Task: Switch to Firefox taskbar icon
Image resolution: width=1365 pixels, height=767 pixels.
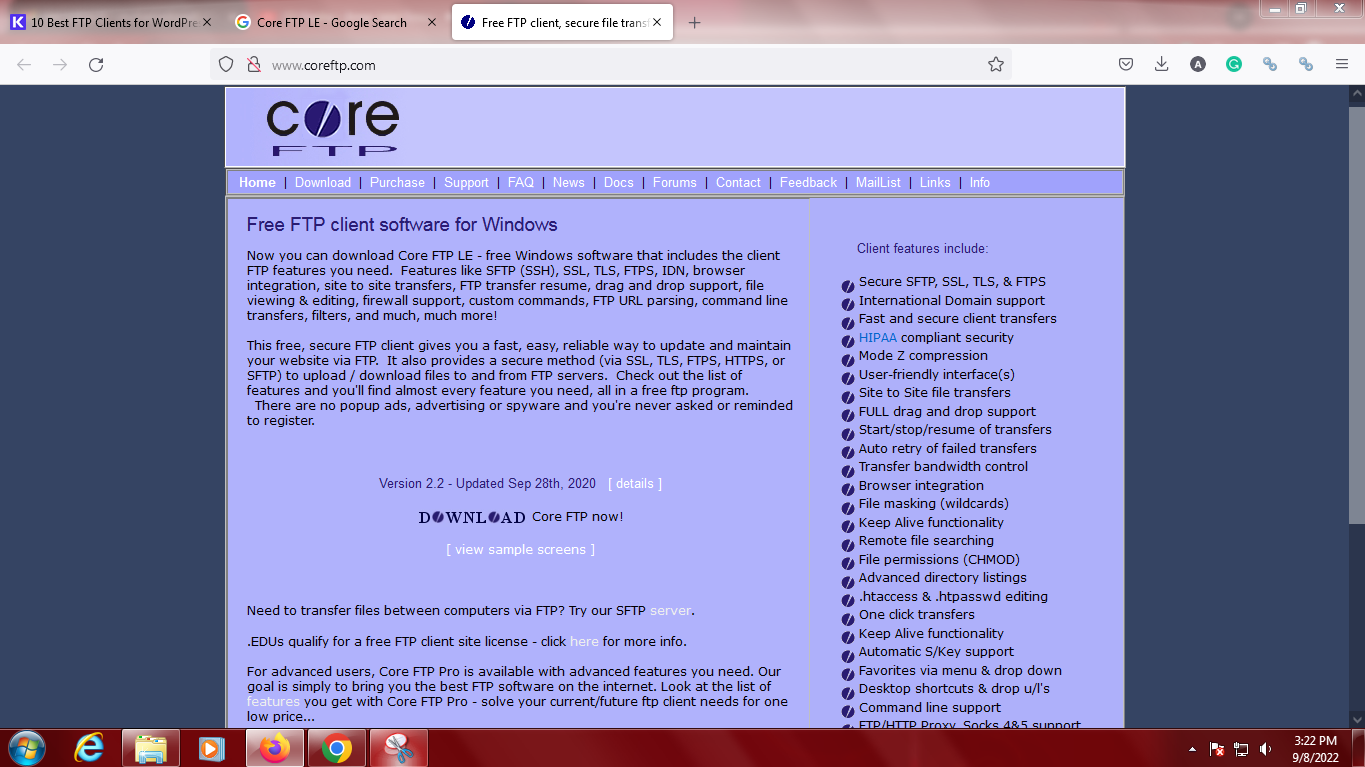Action: point(274,748)
